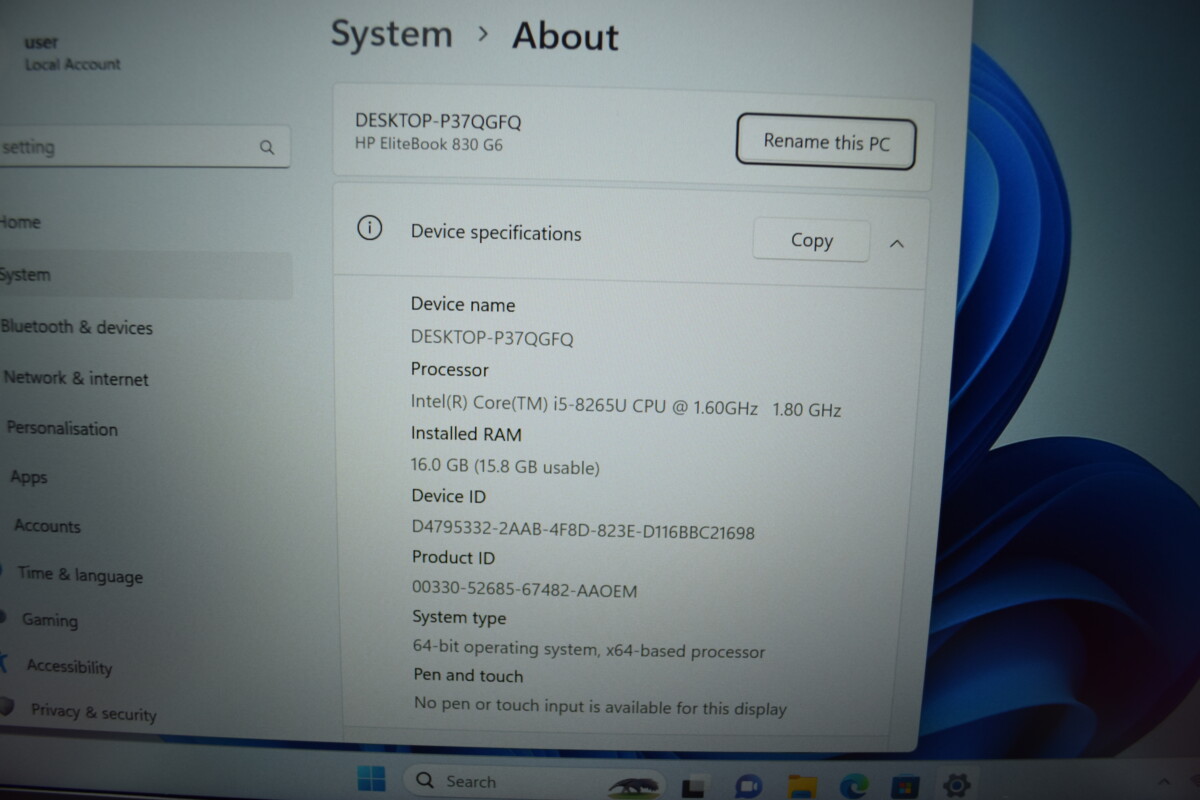Screen dimensions: 1200x800
Task: Copy the device specifications
Action: click(811, 240)
